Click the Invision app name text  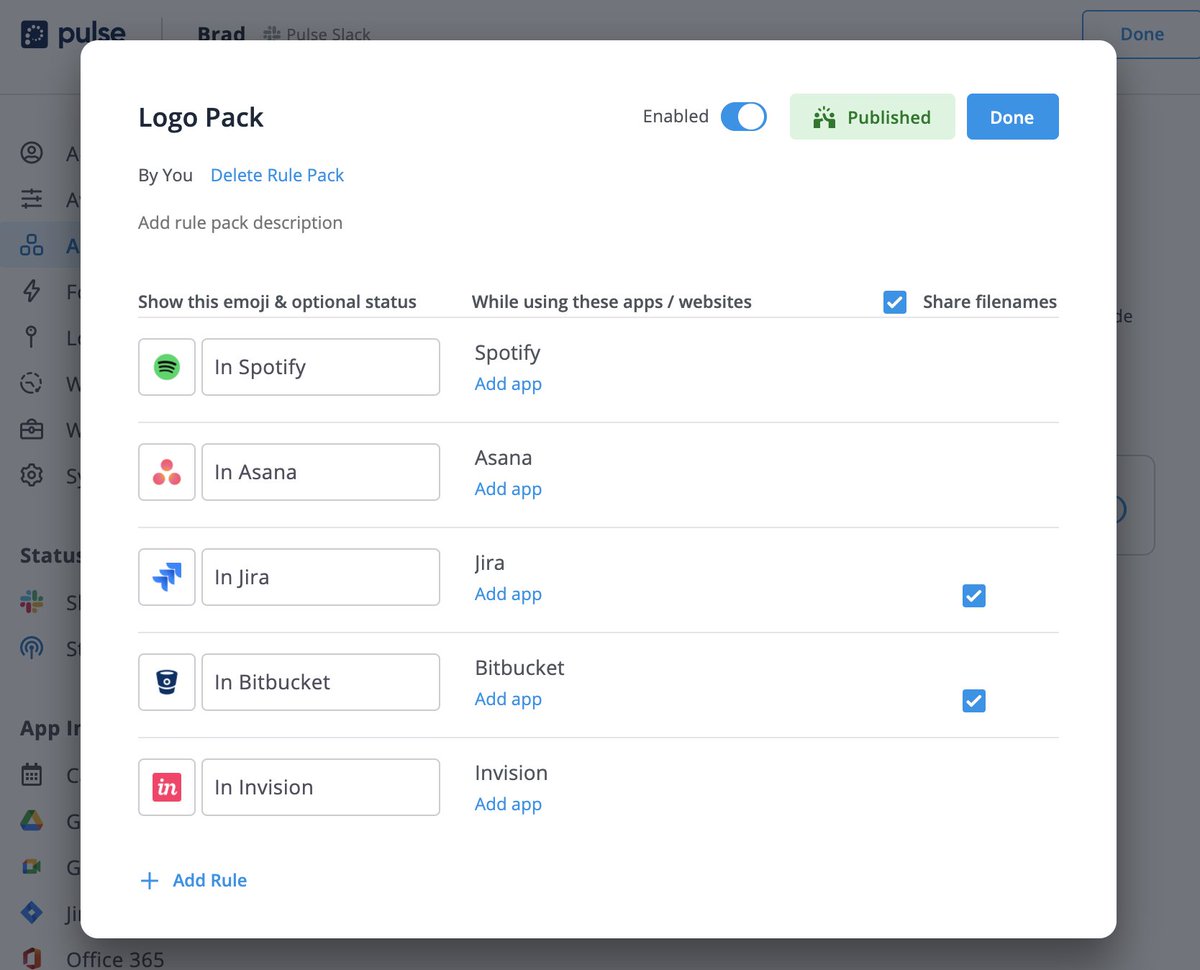(x=511, y=773)
